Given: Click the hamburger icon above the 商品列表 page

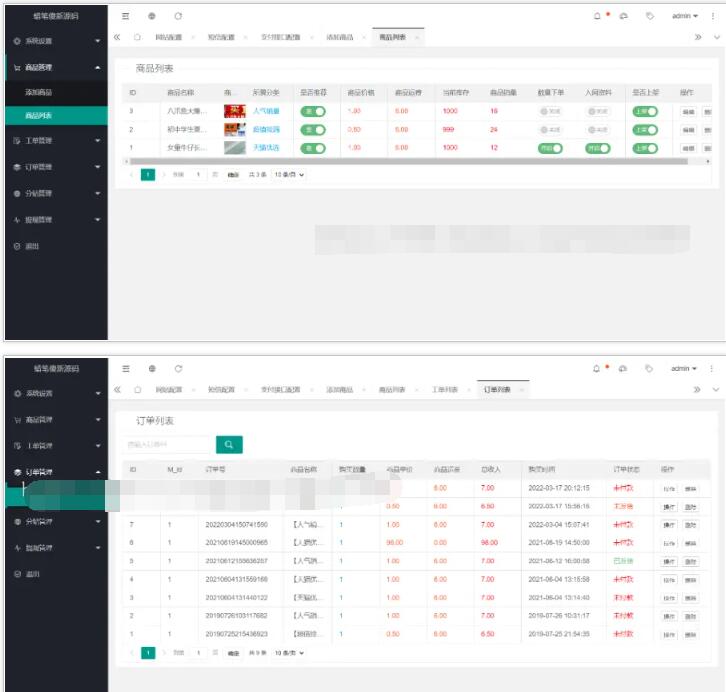Looking at the screenshot, I should (x=125, y=16).
